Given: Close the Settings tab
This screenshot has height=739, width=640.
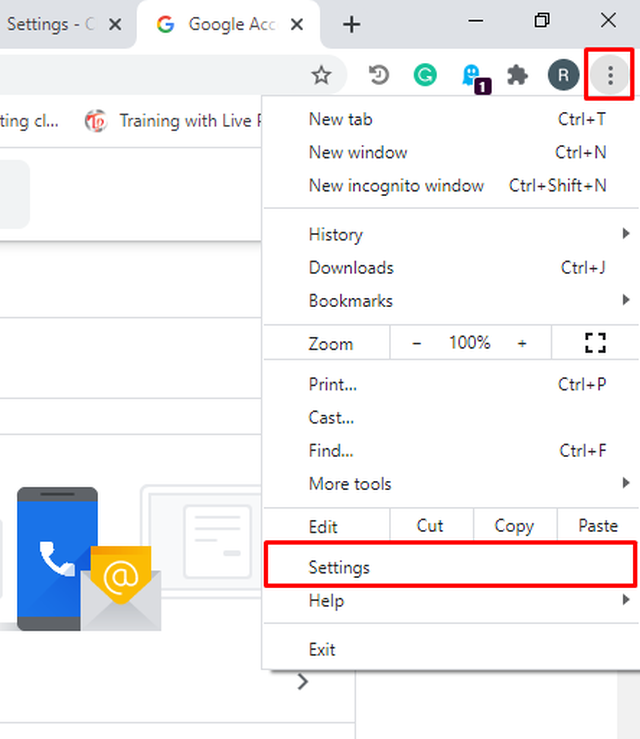Looking at the screenshot, I should tap(115, 24).
